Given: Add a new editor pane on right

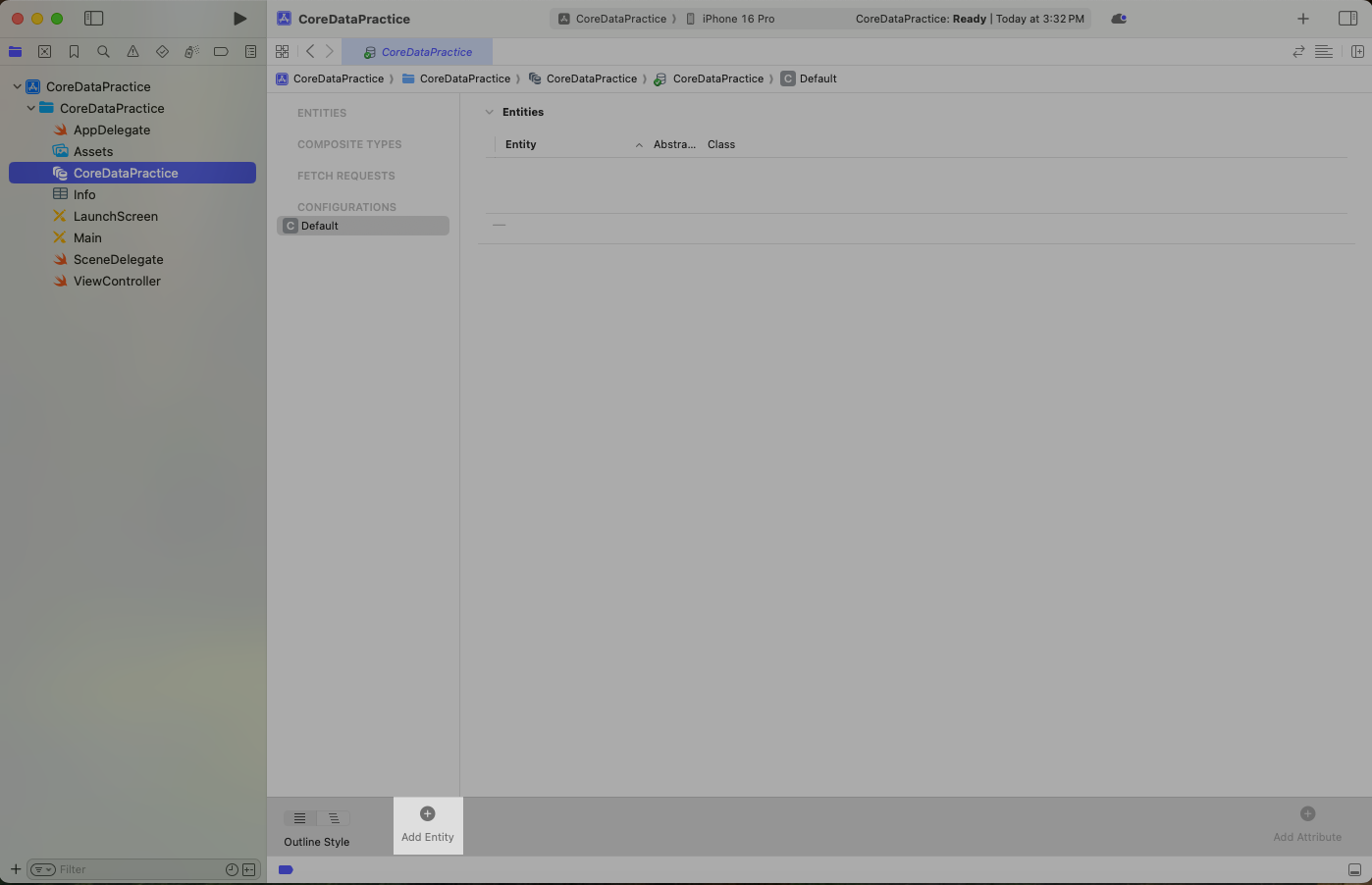Looking at the screenshot, I should [x=1357, y=52].
